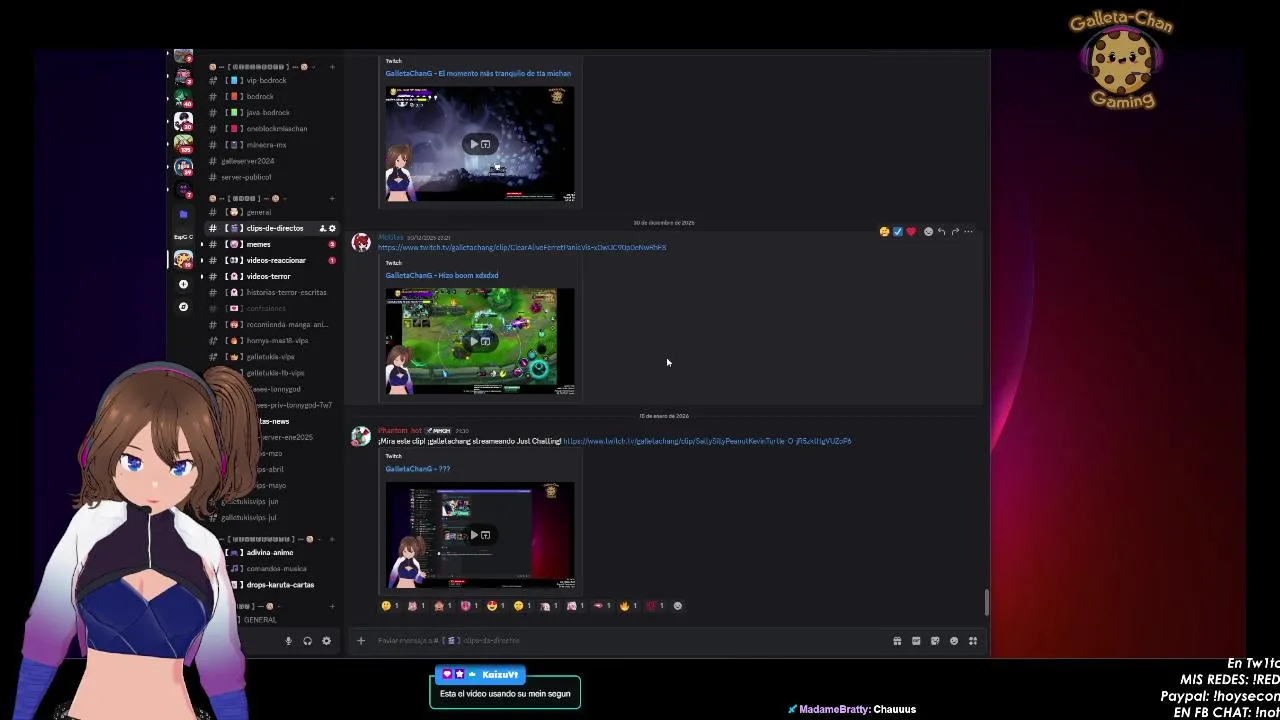Open the videos-terror channel
The width and height of the screenshot is (1280, 720).
[x=270, y=276]
